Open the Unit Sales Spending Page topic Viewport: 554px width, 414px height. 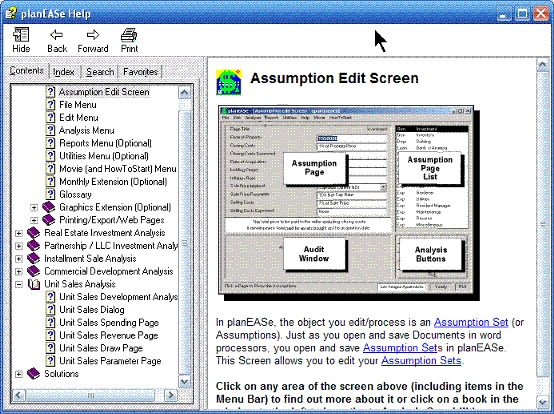[x=109, y=323]
